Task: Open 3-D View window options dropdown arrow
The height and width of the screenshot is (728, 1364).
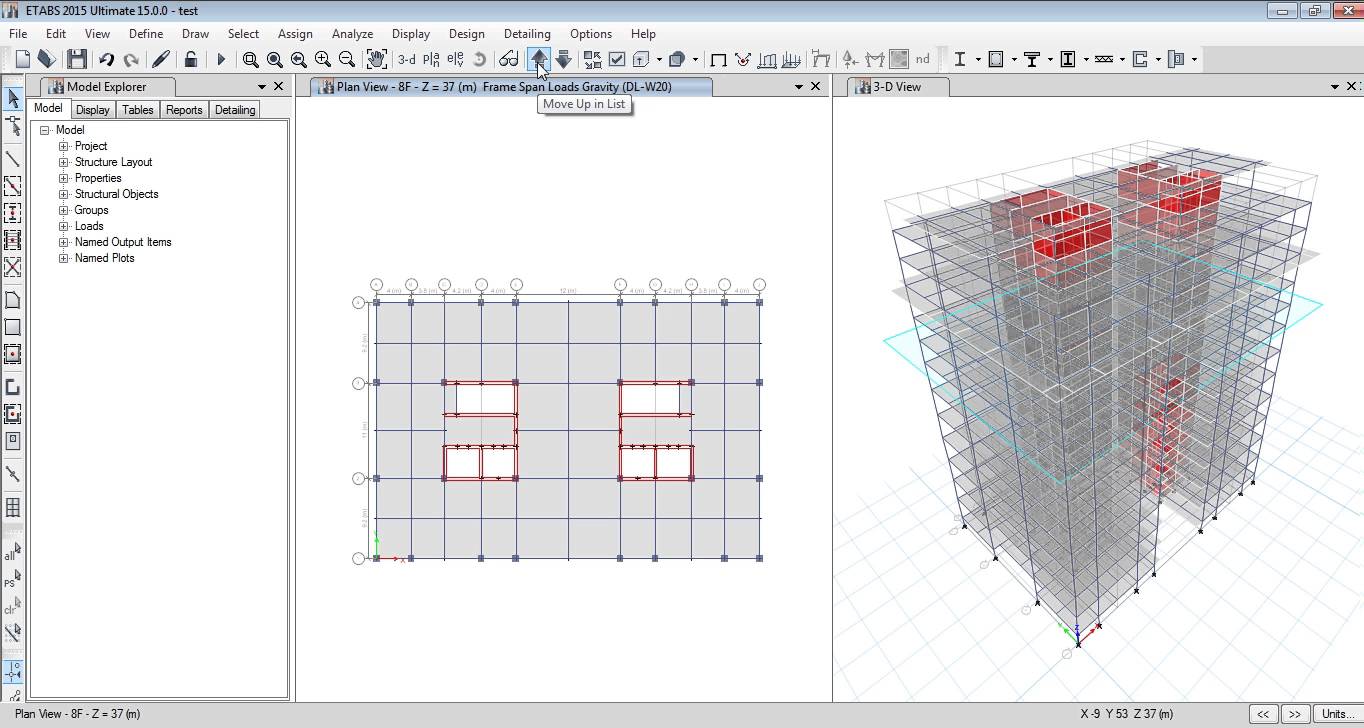Action: pyautogui.click(x=1336, y=87)
